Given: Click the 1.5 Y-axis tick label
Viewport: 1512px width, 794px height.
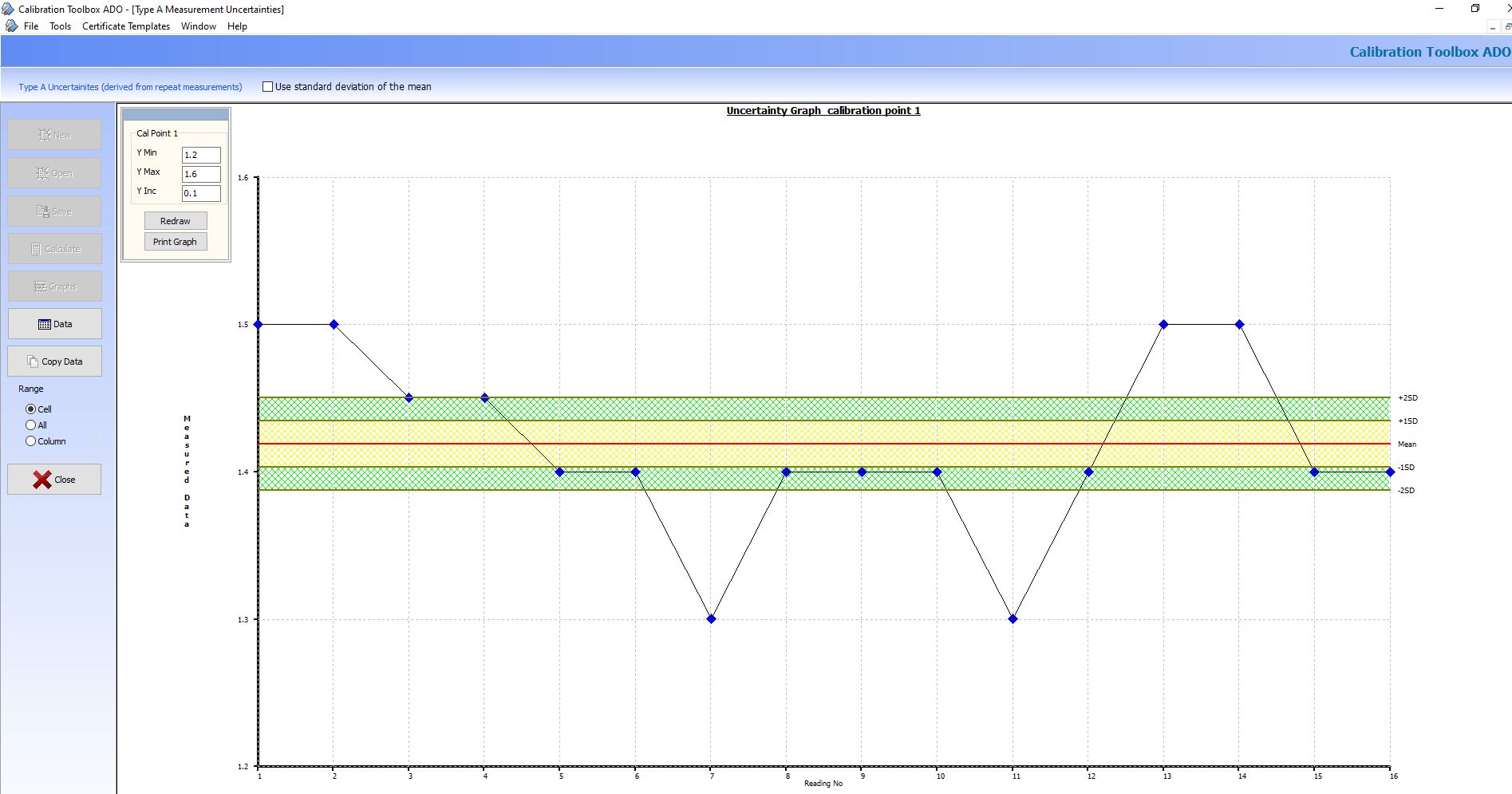Looking at the screenshot, I should pyautogui.click(x=243, y=325).
